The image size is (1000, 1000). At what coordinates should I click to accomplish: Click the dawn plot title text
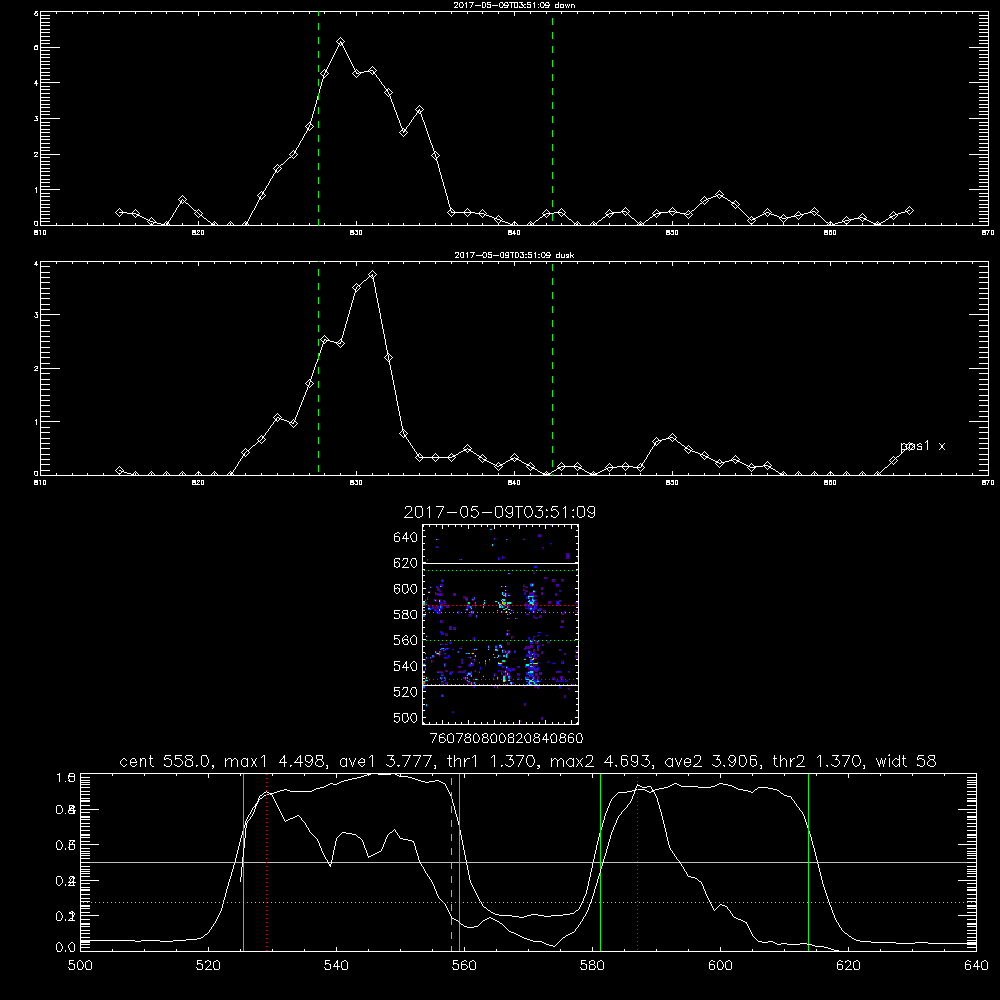click(x=514, y=5)
